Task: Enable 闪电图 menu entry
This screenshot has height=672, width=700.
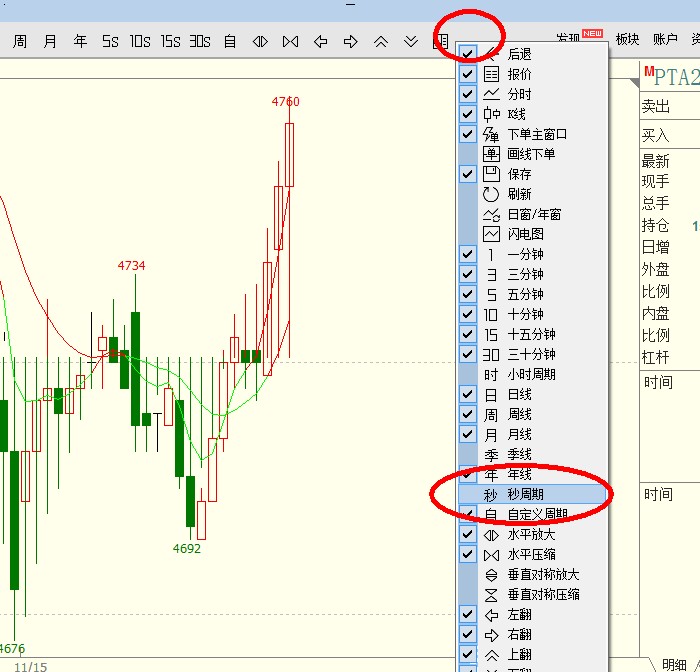Action: pyautogui.click(x=532, y=234)
